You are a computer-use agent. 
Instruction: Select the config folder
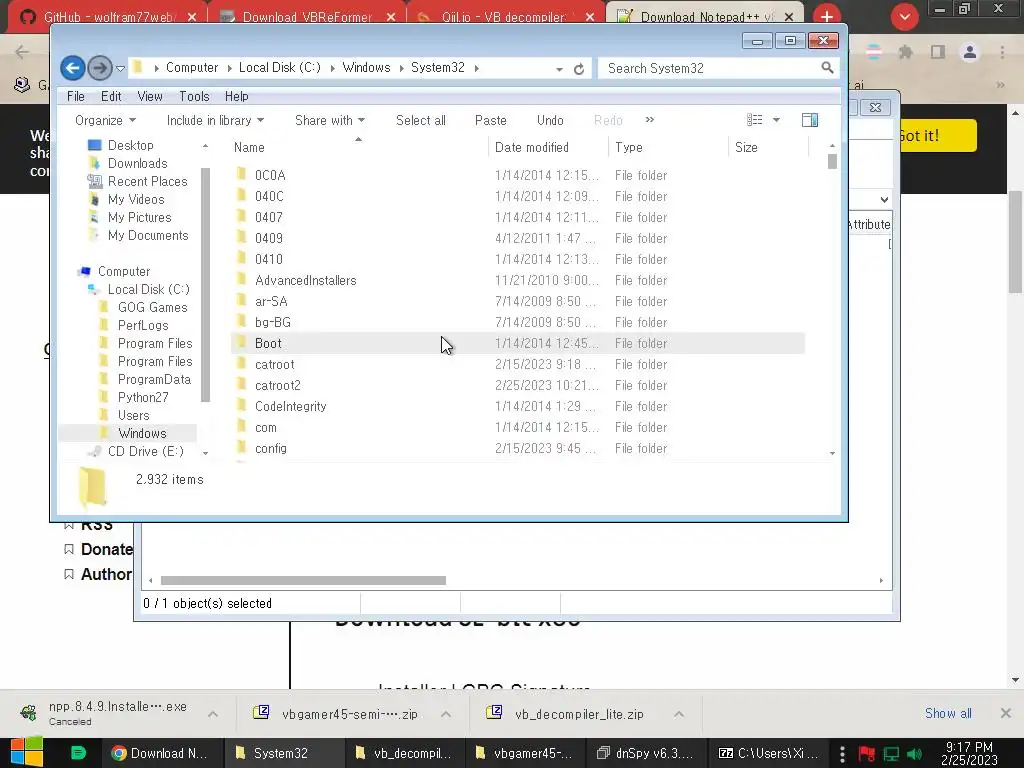(x=517, y=448)
